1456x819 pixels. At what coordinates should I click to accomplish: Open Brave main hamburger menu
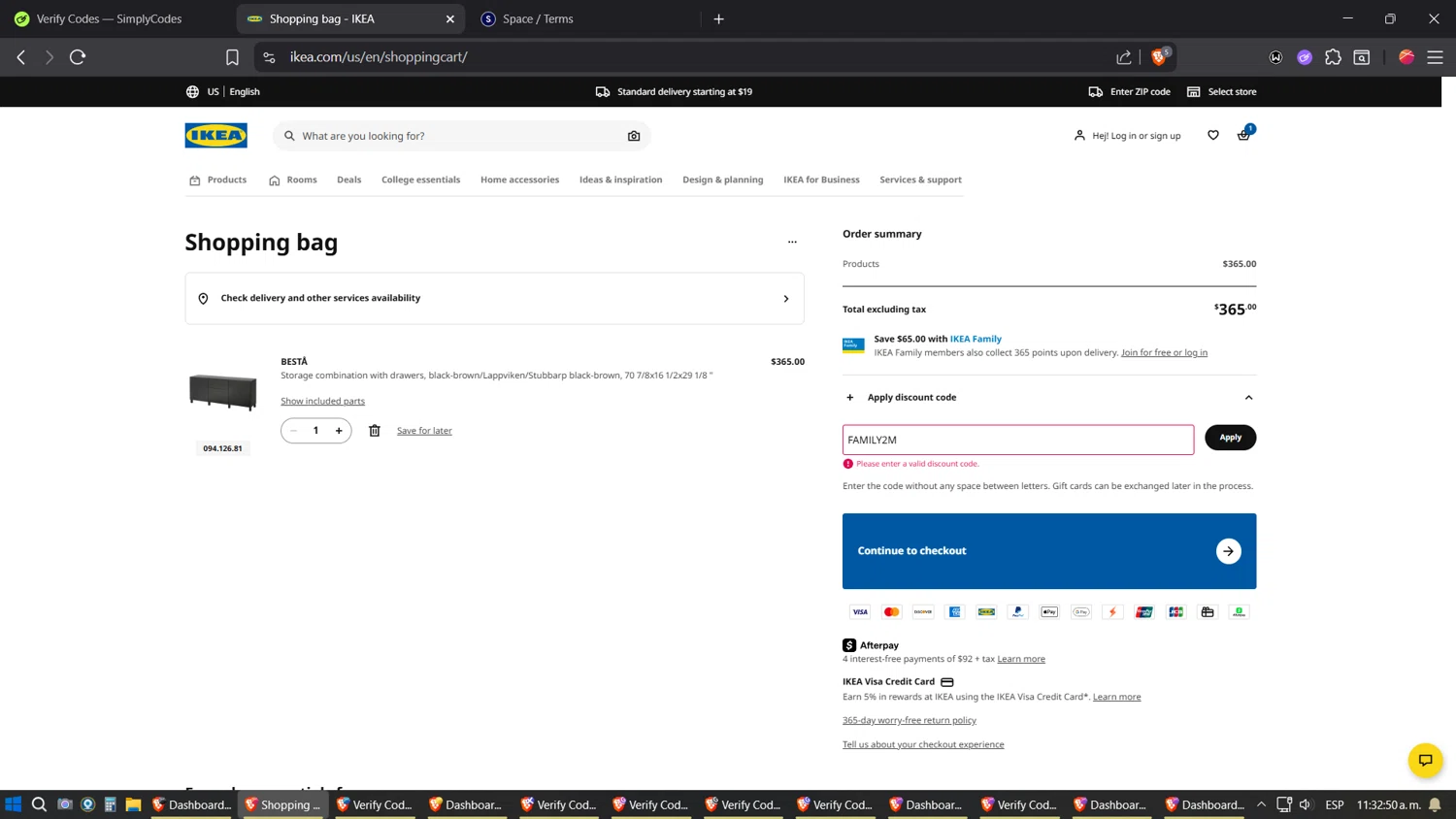tap(1435, 57)
